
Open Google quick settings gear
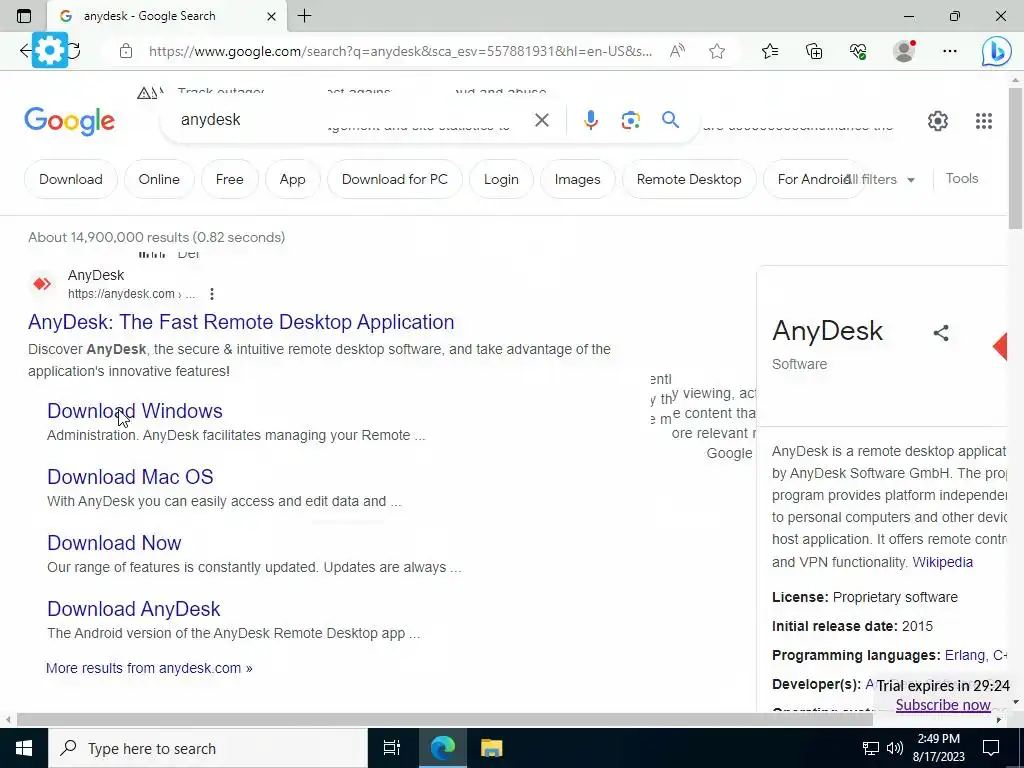pyautogui.click(x=937, y=121)
